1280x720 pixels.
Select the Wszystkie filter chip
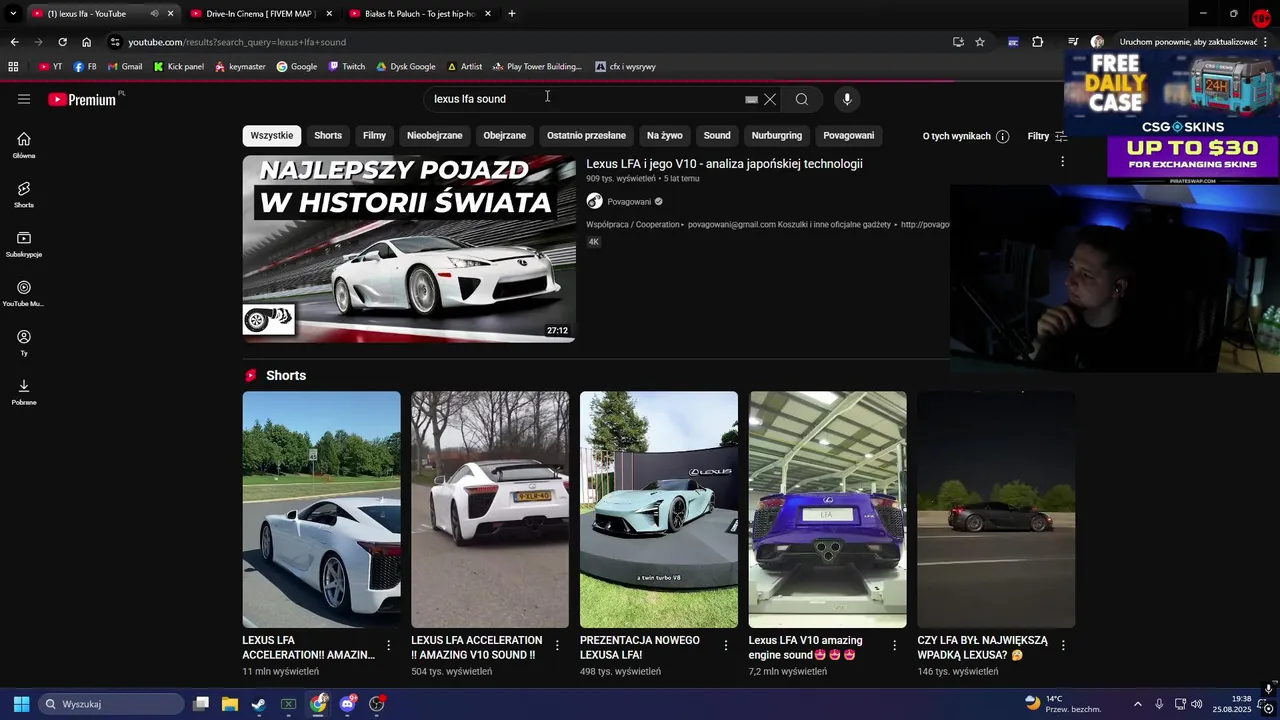272,136
